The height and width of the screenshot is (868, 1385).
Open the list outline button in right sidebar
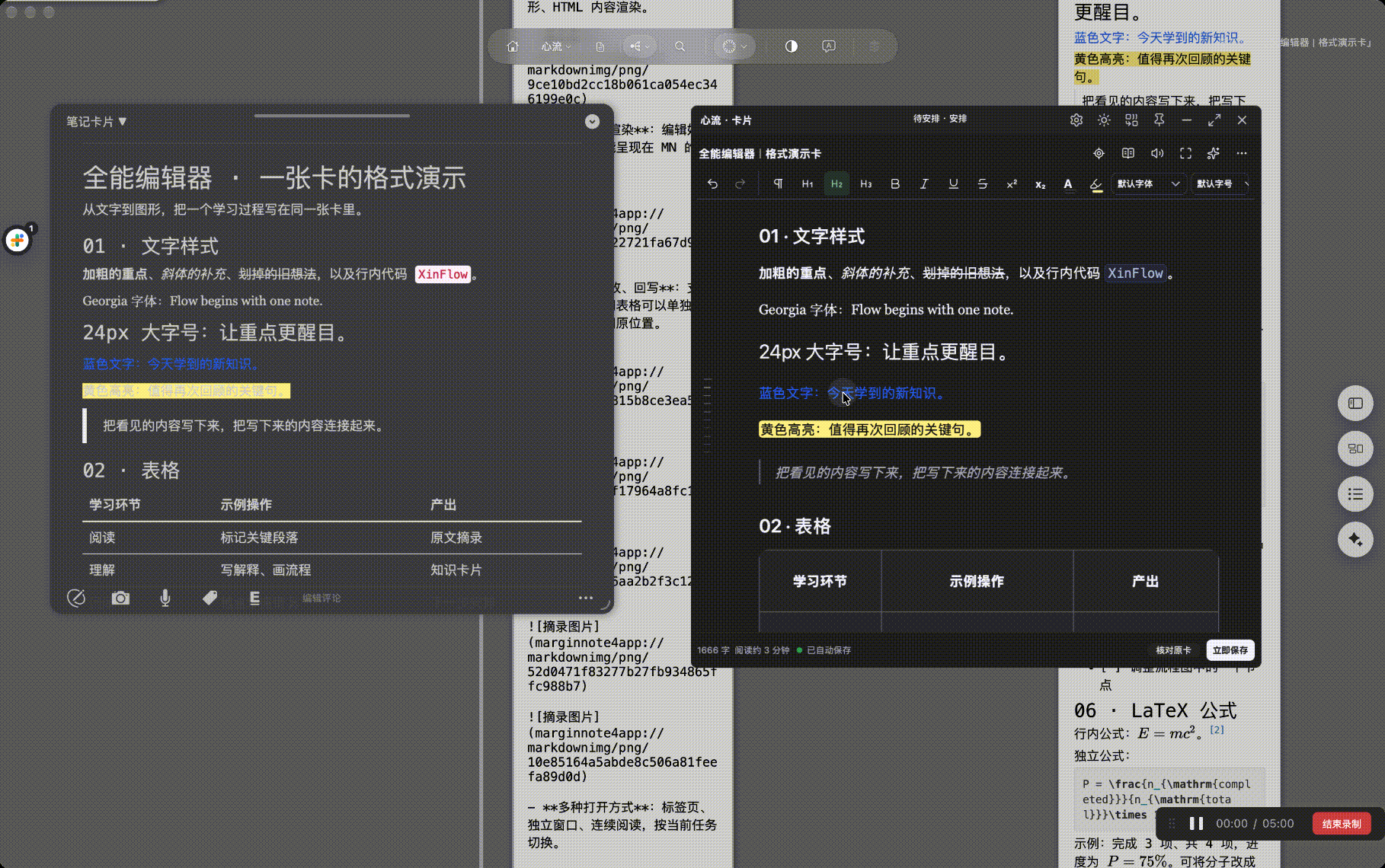point(1355,494)
